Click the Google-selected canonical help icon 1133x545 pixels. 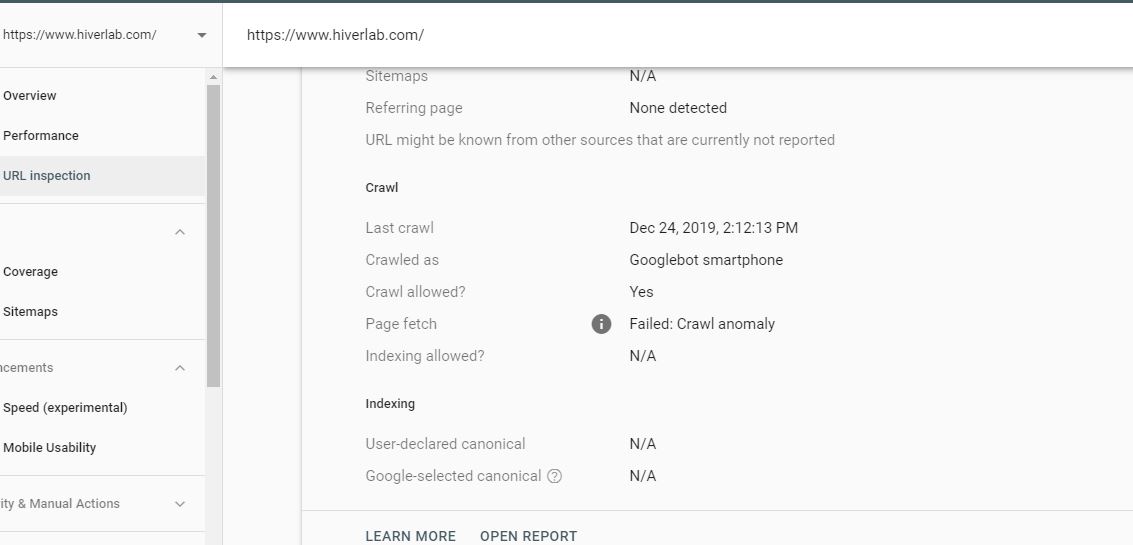[554, 476]
